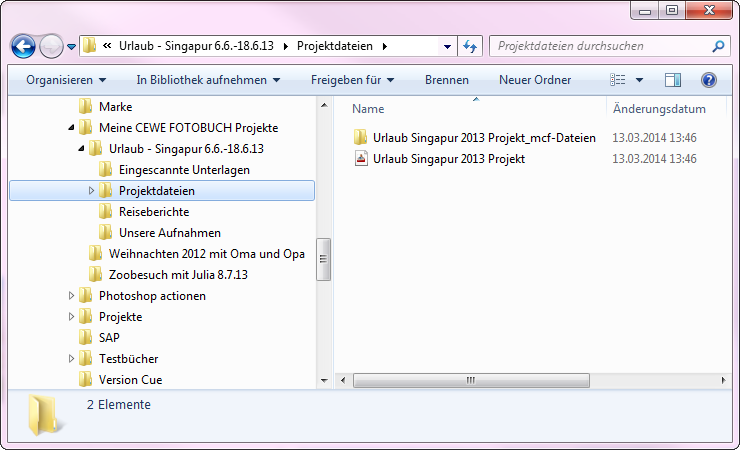Click the horizontal scrollbar left arrow
This screenshot has height=450, width=740.
point(343,380)
